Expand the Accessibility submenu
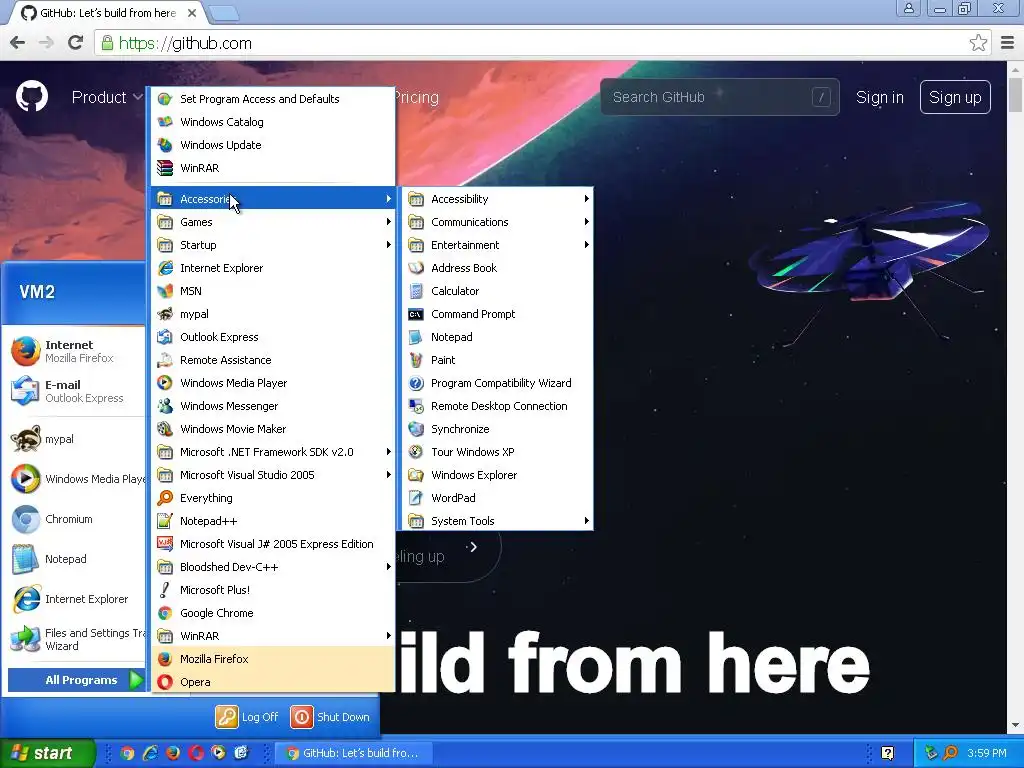This screenshot has width=1024, height=768. 496,199
